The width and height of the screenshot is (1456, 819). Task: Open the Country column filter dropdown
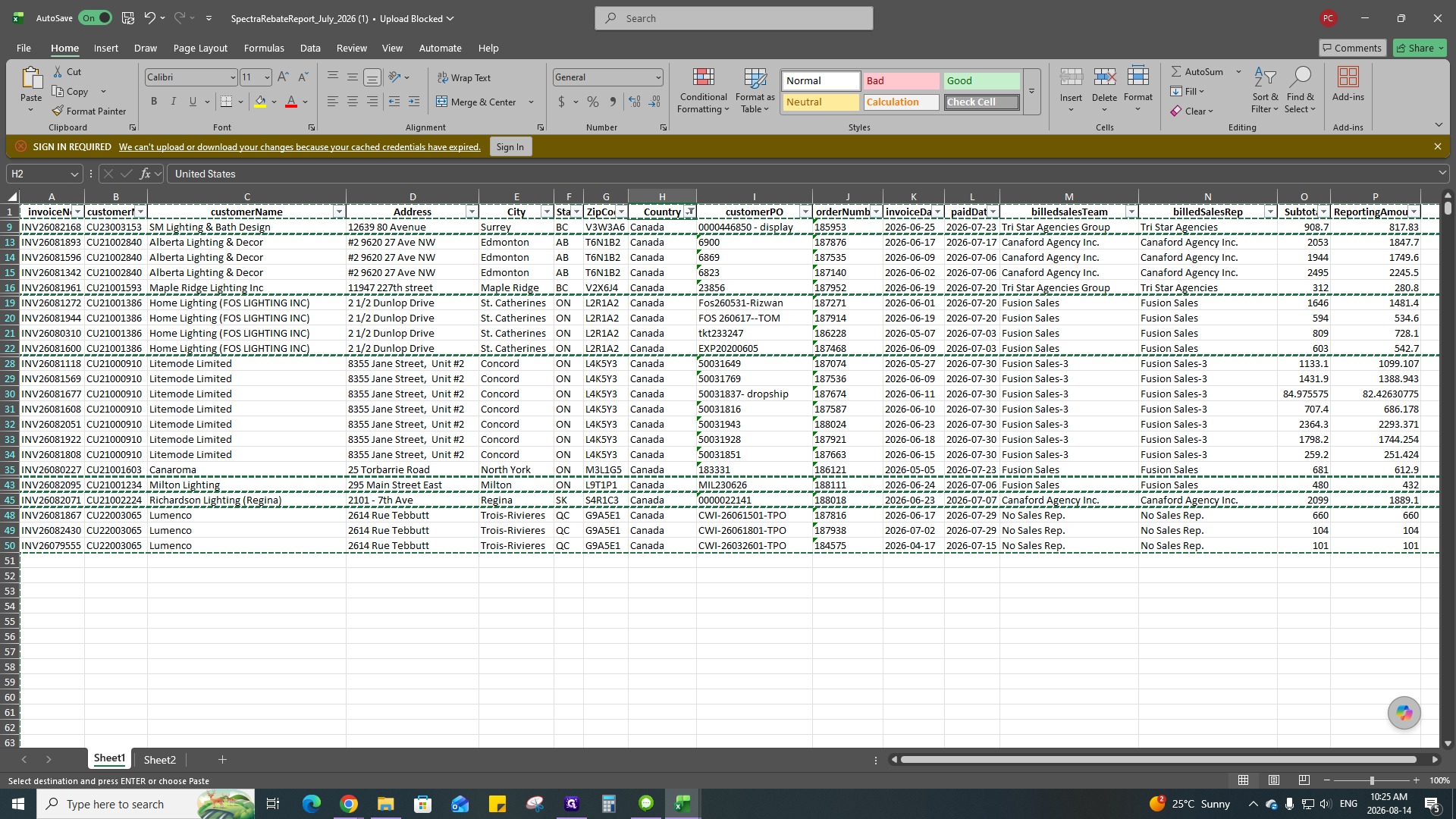click(689, 212)
